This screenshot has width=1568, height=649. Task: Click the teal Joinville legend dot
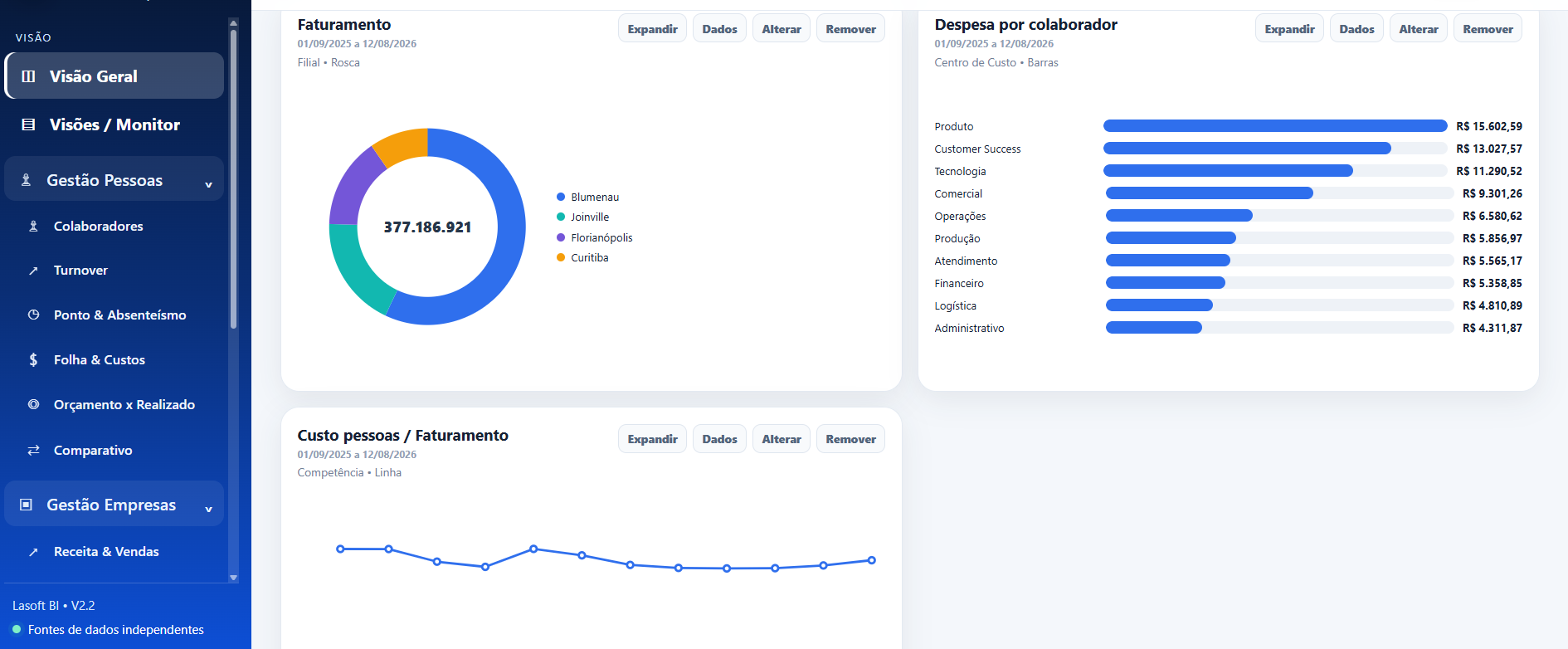point(561,217)
